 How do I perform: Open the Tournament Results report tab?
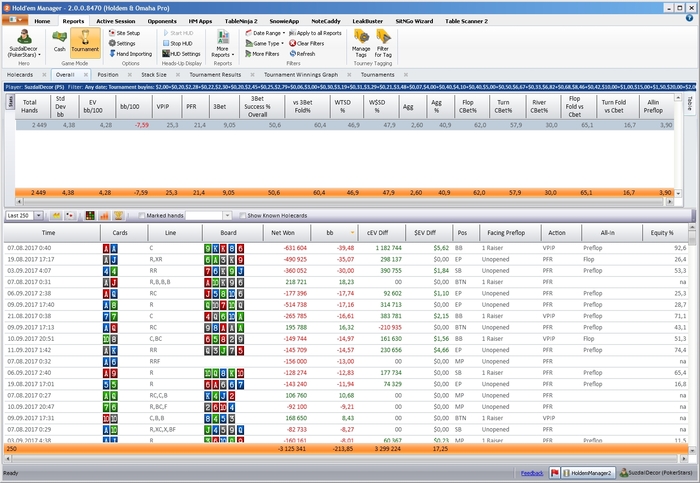tap(215, 75)
